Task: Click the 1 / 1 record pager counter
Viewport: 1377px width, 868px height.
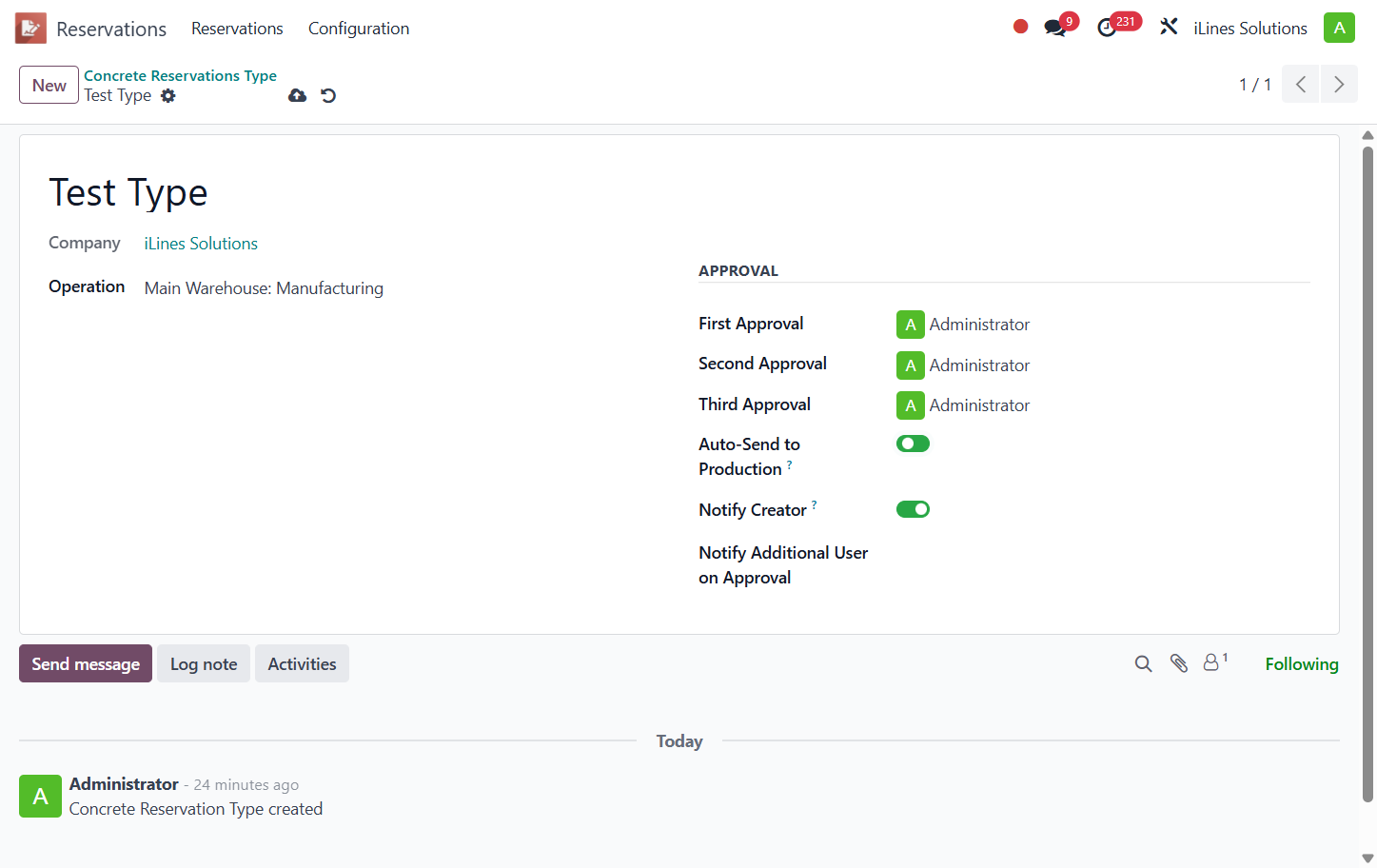Action: pos(1254,85)
